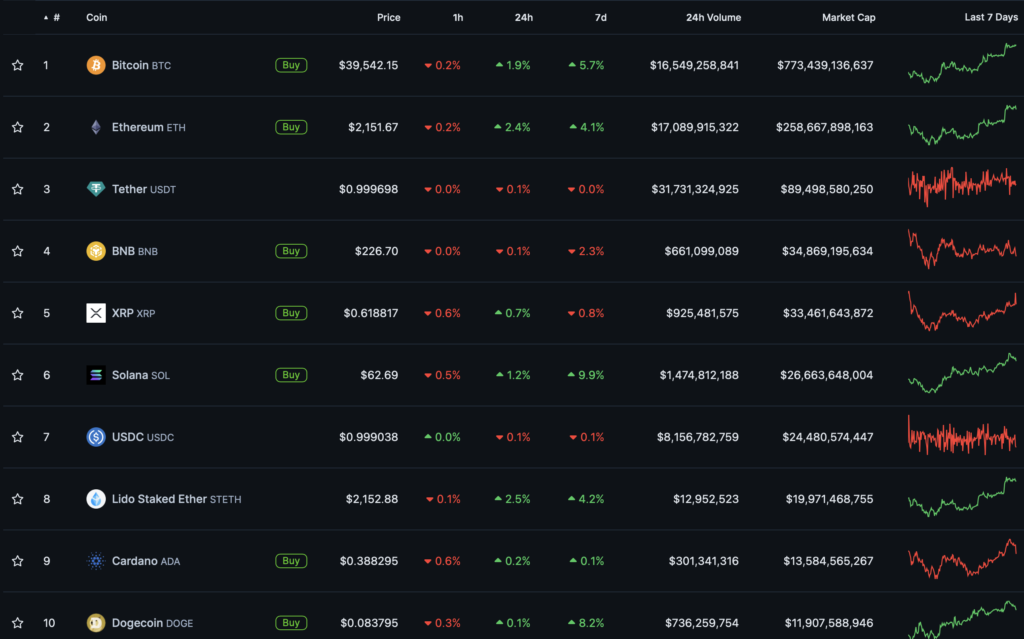Screen dimensions: 1024x639
Task: Sort table by Market Cap header
Action: coord(848,17)
